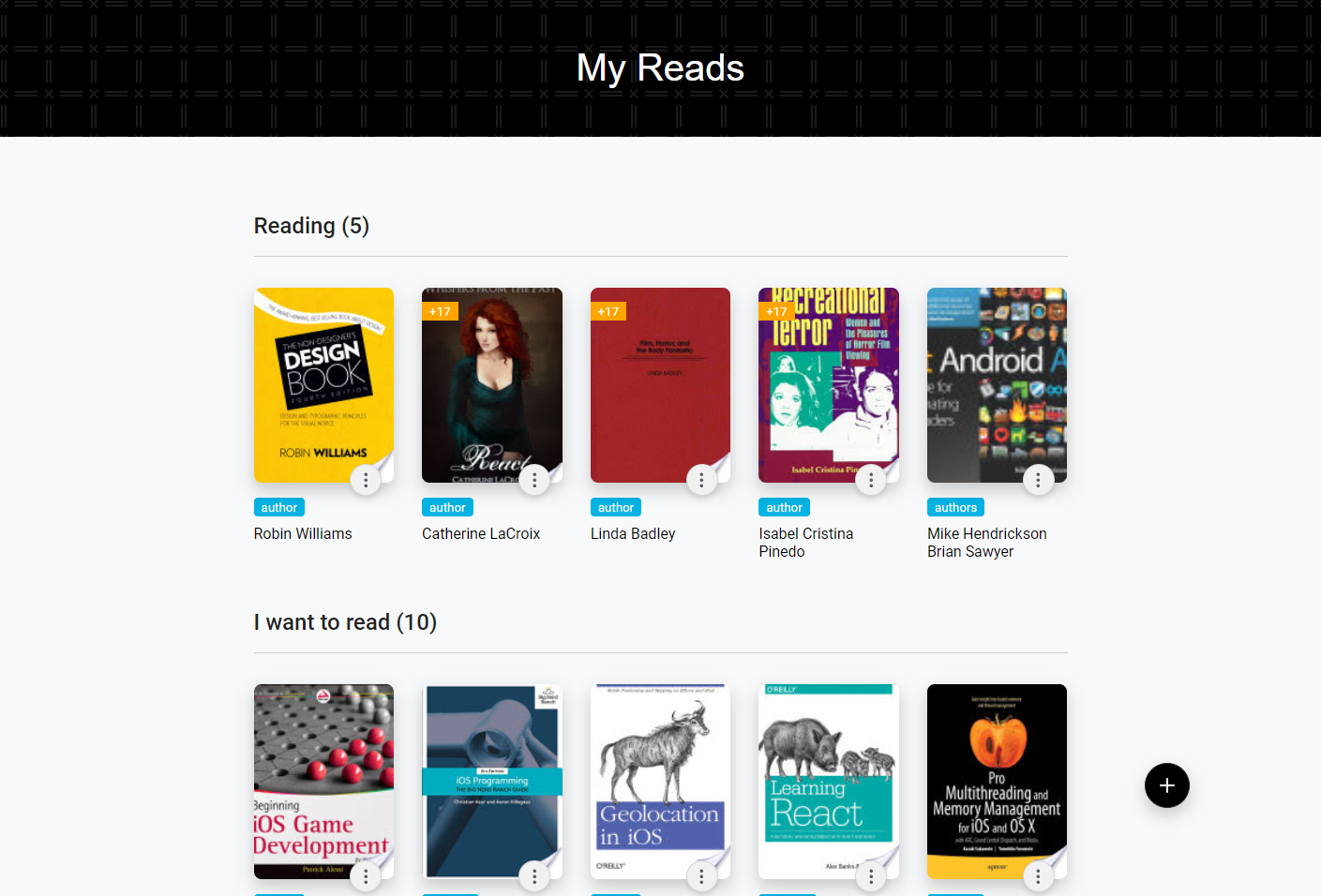
Task: Open three-dot menu on Android book
Action: [x=1038, y=480]
